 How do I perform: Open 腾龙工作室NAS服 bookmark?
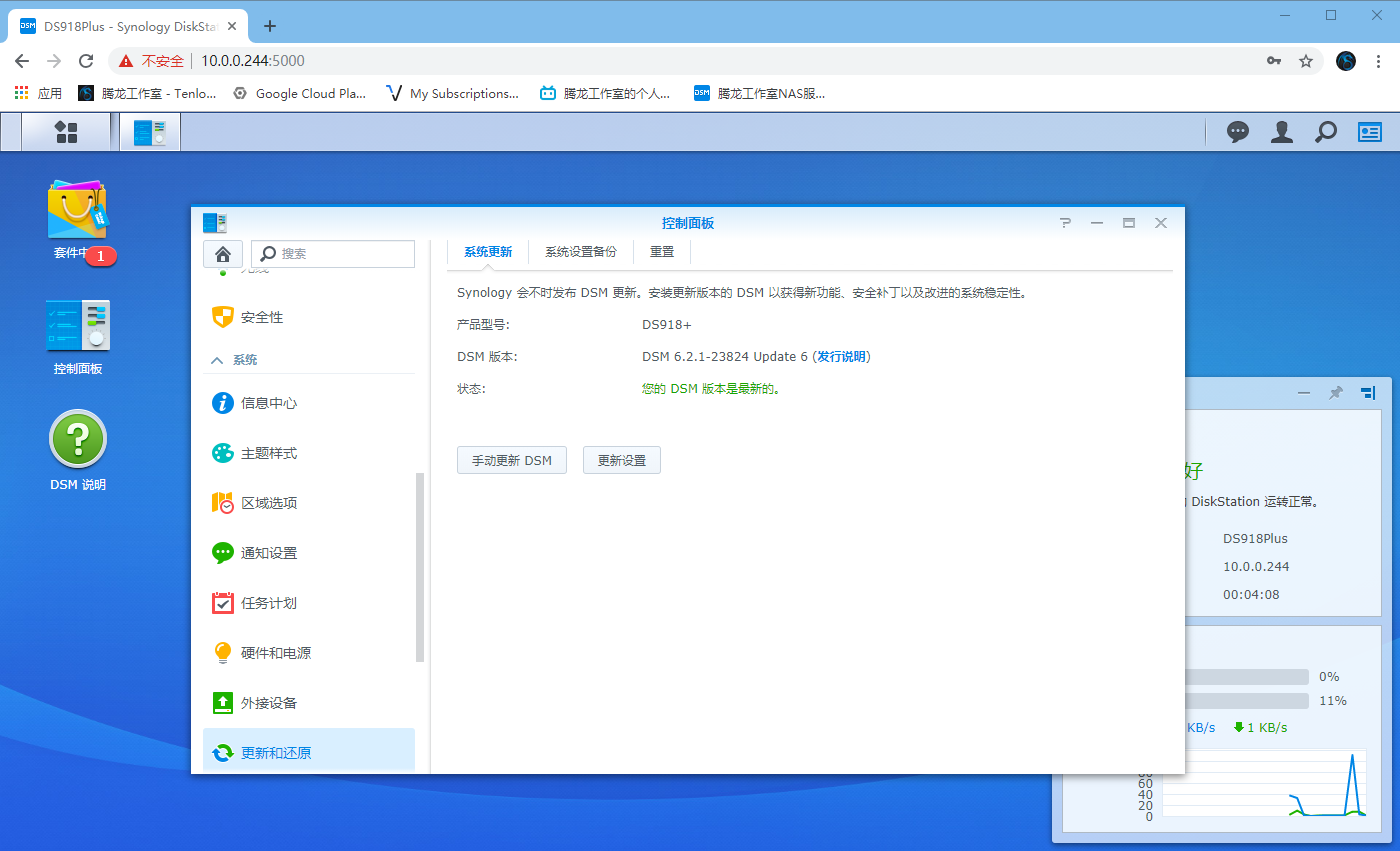pos(760,93)
